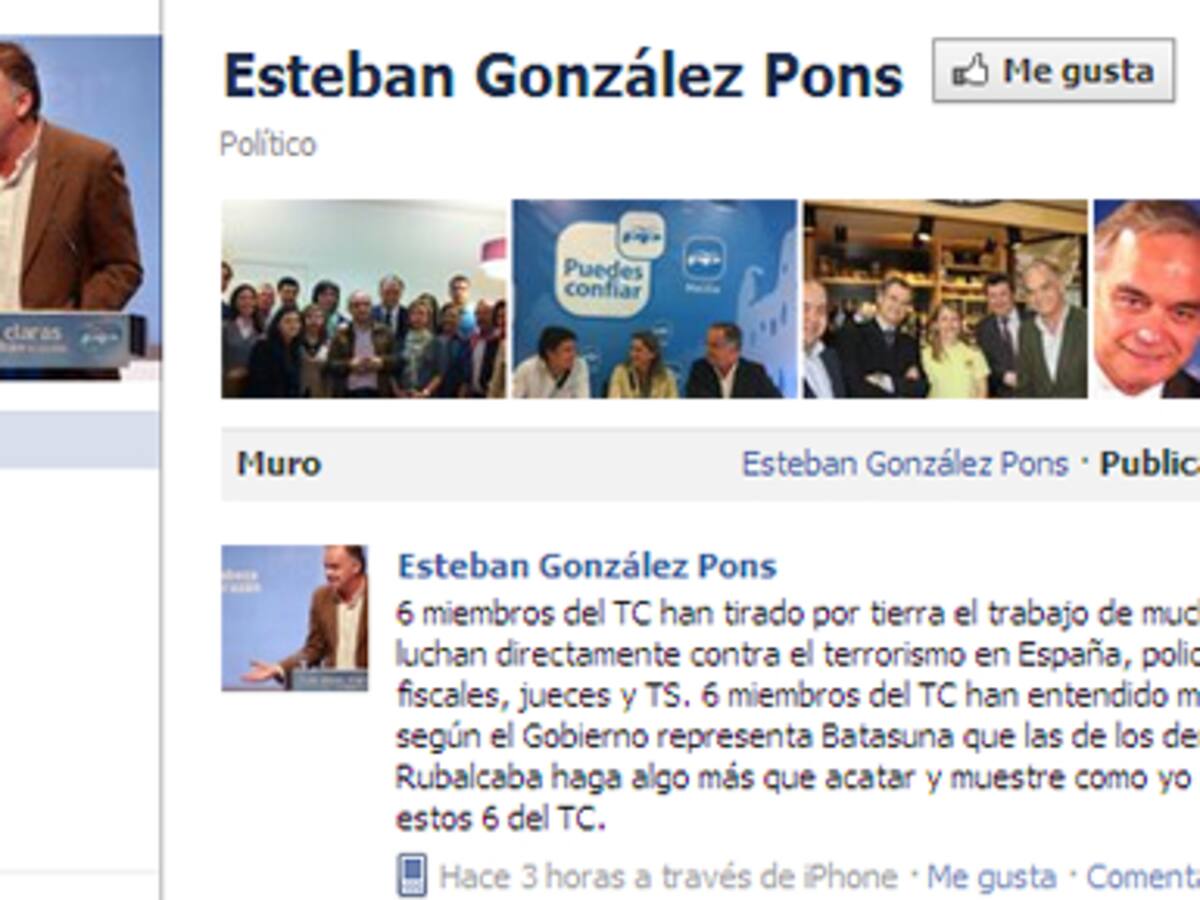Click the highlighted sidebar item below profile photo

coord(79,440)
